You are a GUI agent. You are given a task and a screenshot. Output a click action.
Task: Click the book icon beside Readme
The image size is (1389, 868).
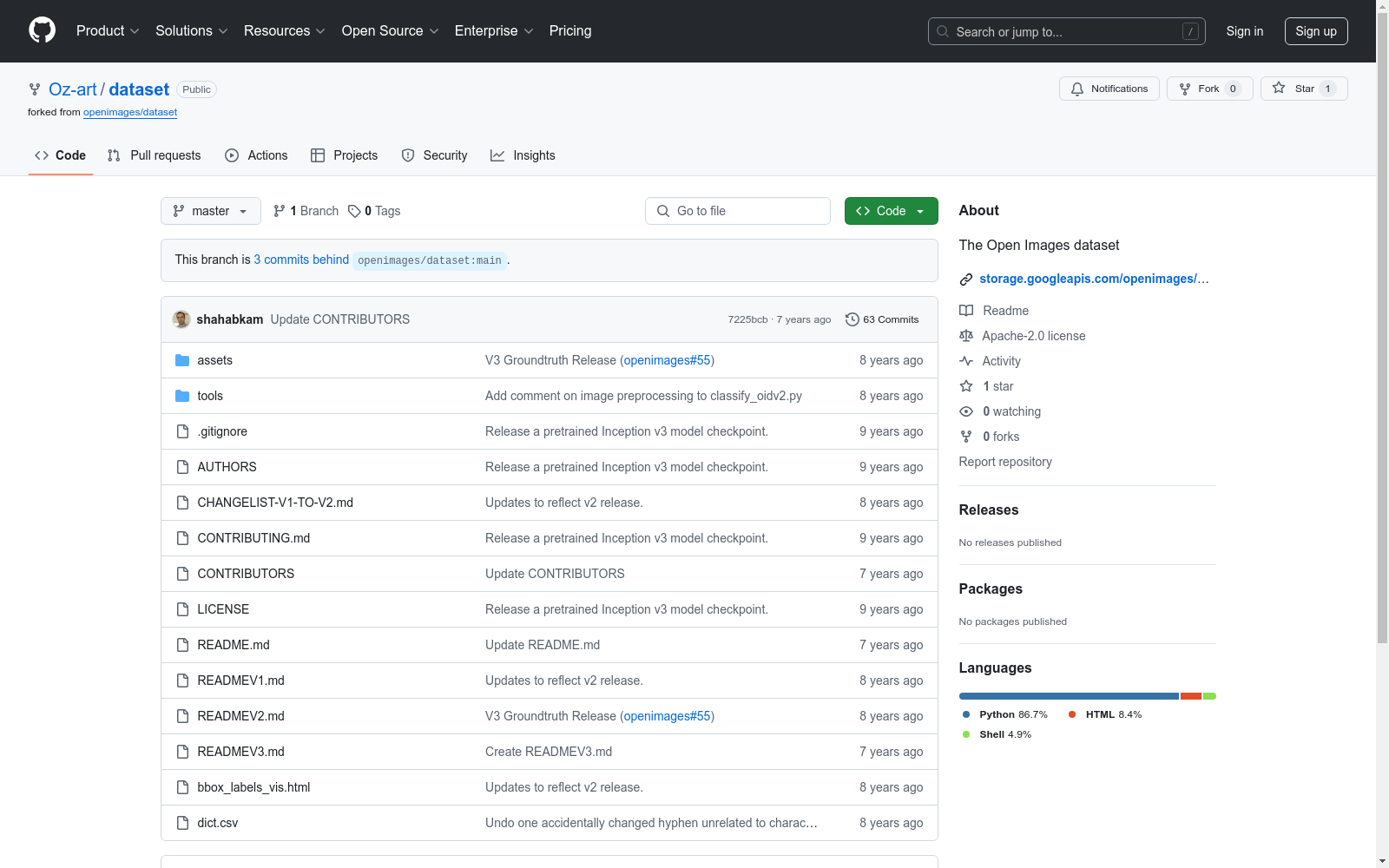click(966, 311)
